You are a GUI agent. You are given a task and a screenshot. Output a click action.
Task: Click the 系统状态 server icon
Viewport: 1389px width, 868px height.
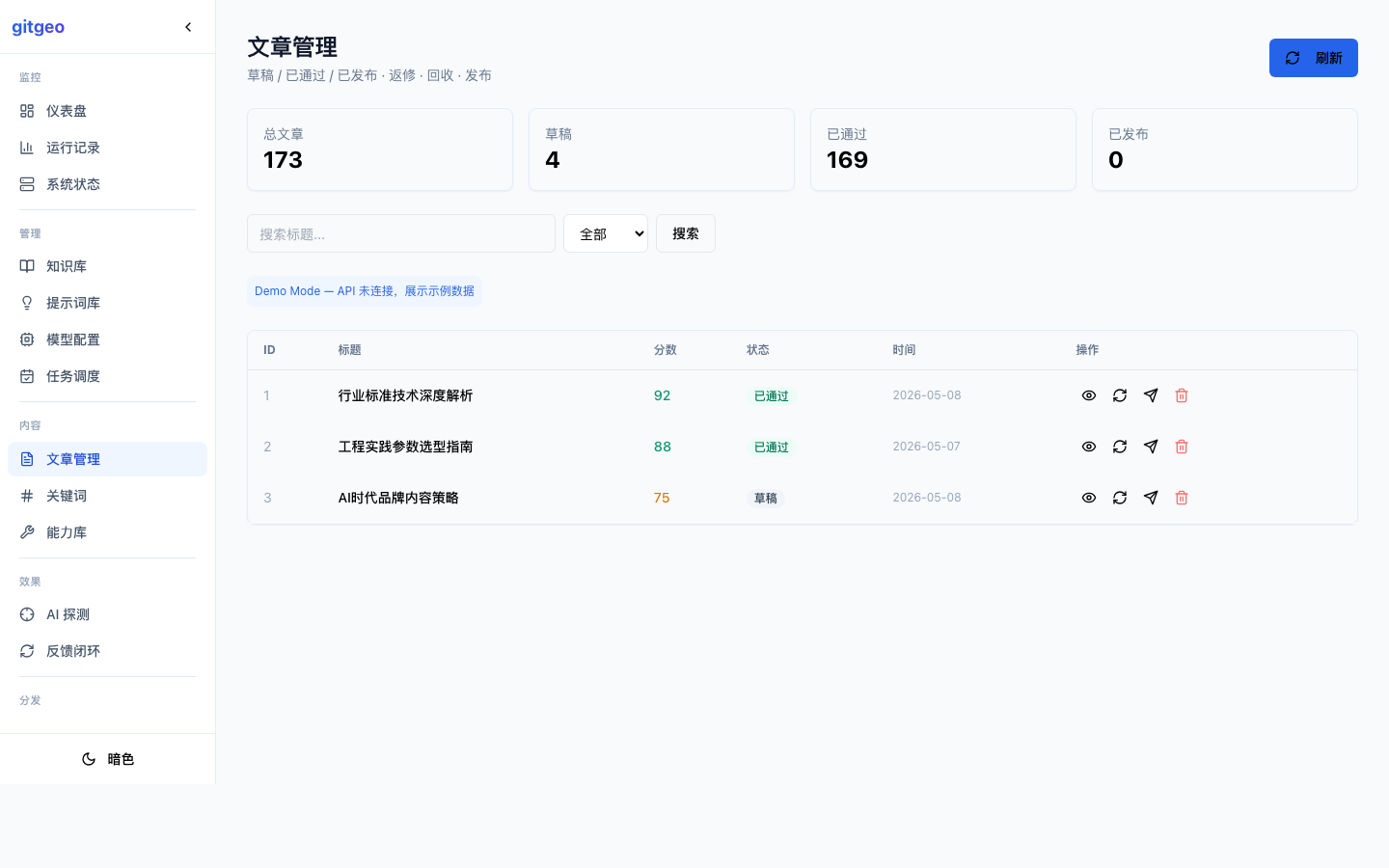[27, 184]
